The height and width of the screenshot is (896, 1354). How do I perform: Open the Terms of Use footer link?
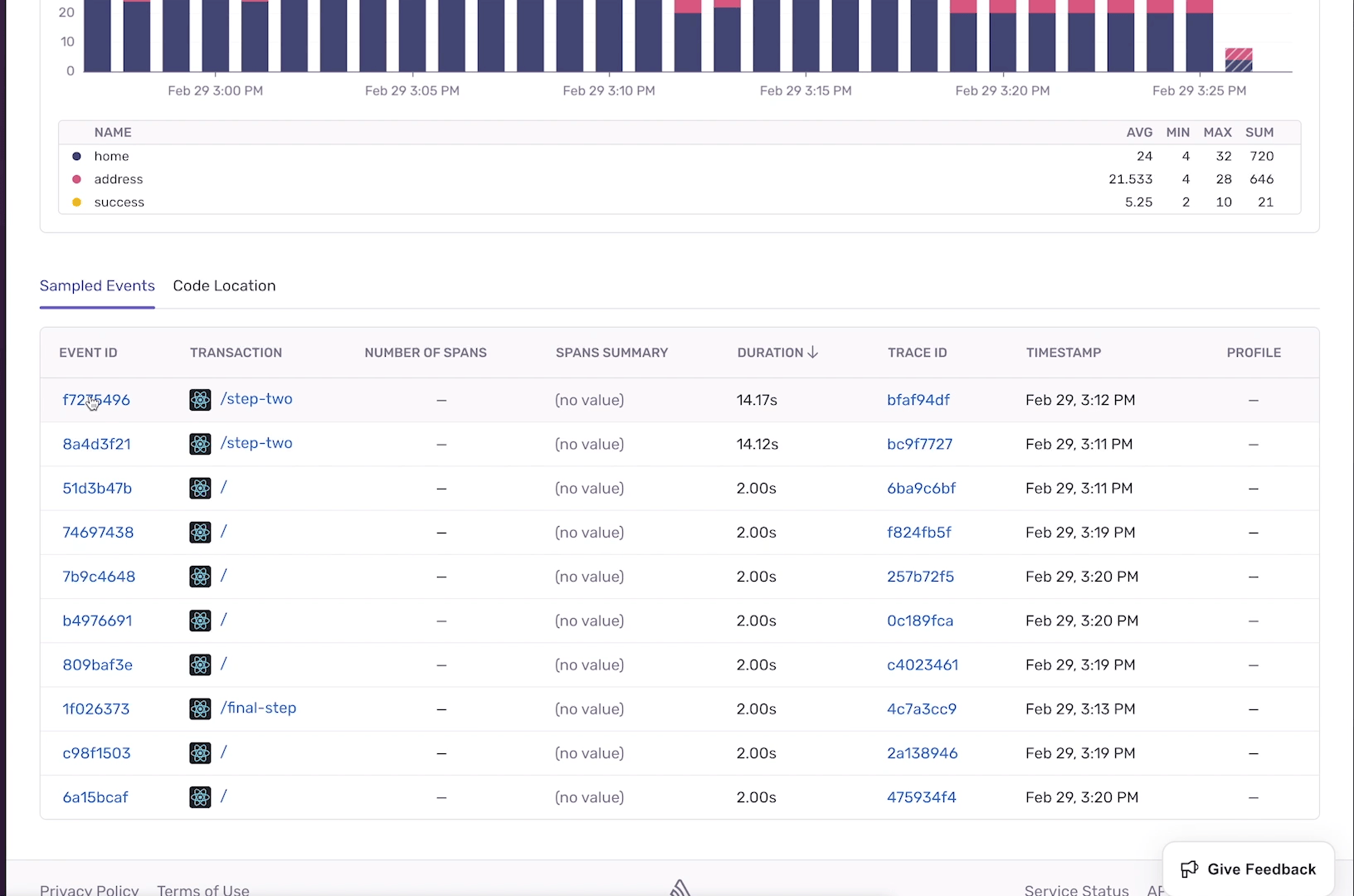tap(203, 889)
